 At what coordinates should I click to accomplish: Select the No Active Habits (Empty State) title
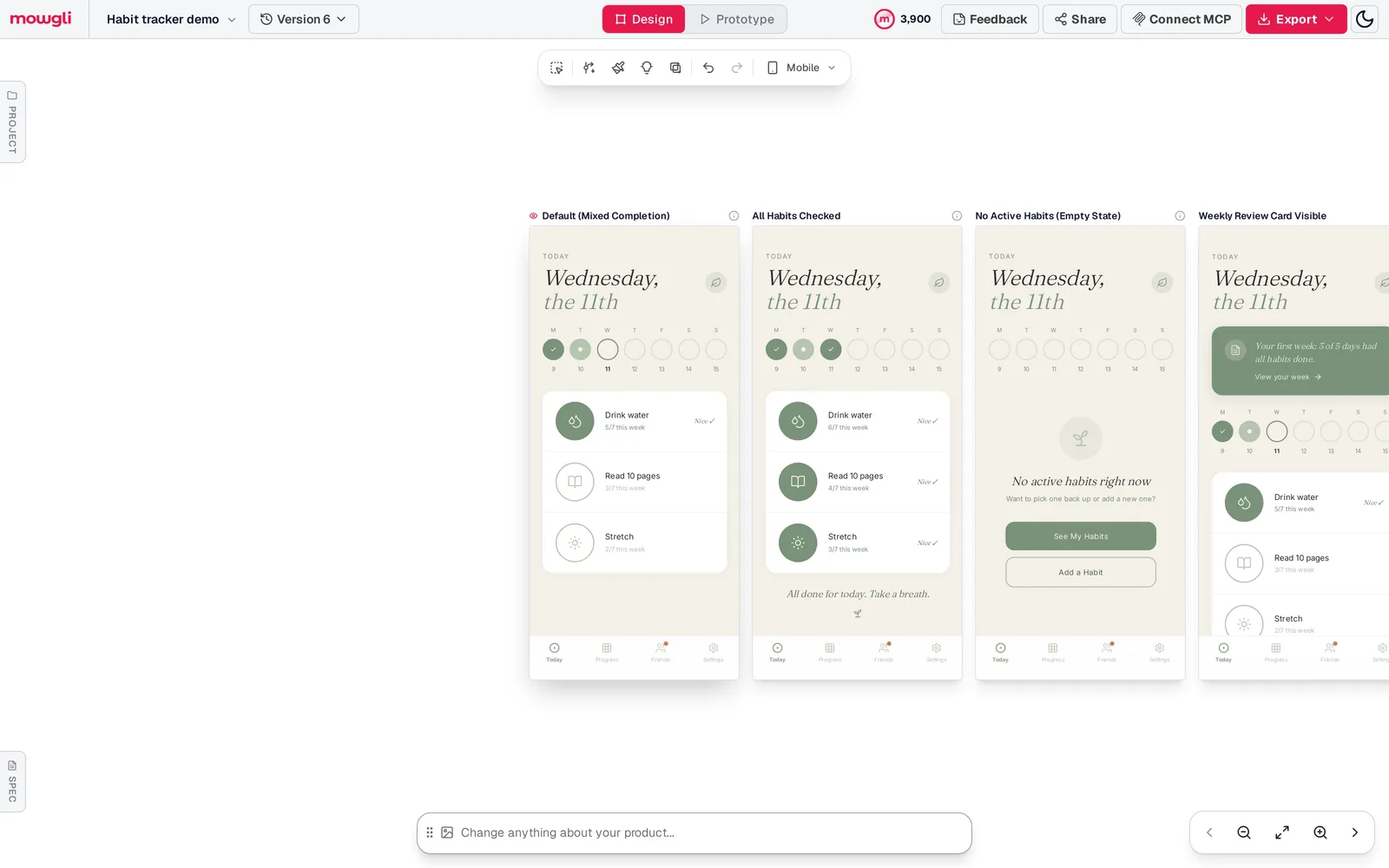1048,216
